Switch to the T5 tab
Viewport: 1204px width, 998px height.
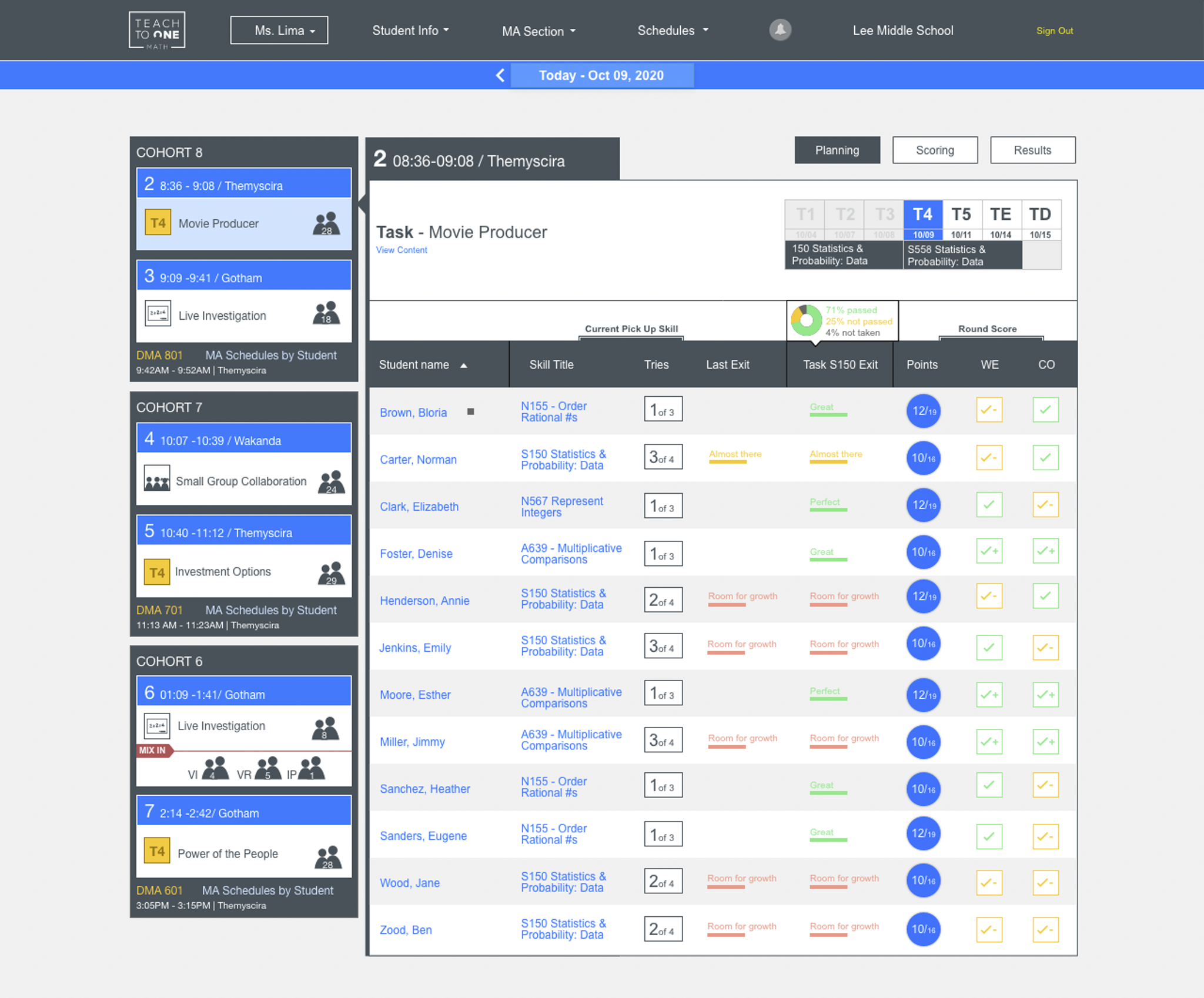(962, 215)
